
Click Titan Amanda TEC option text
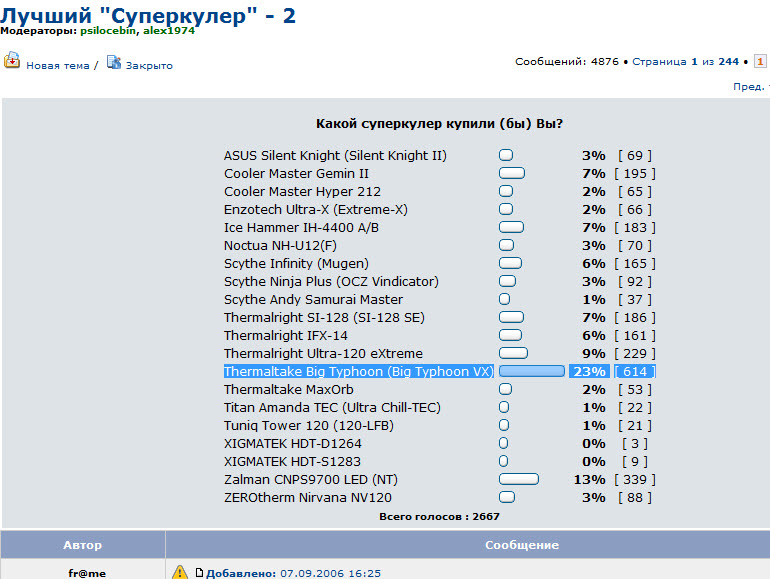(x=332, y=408)
